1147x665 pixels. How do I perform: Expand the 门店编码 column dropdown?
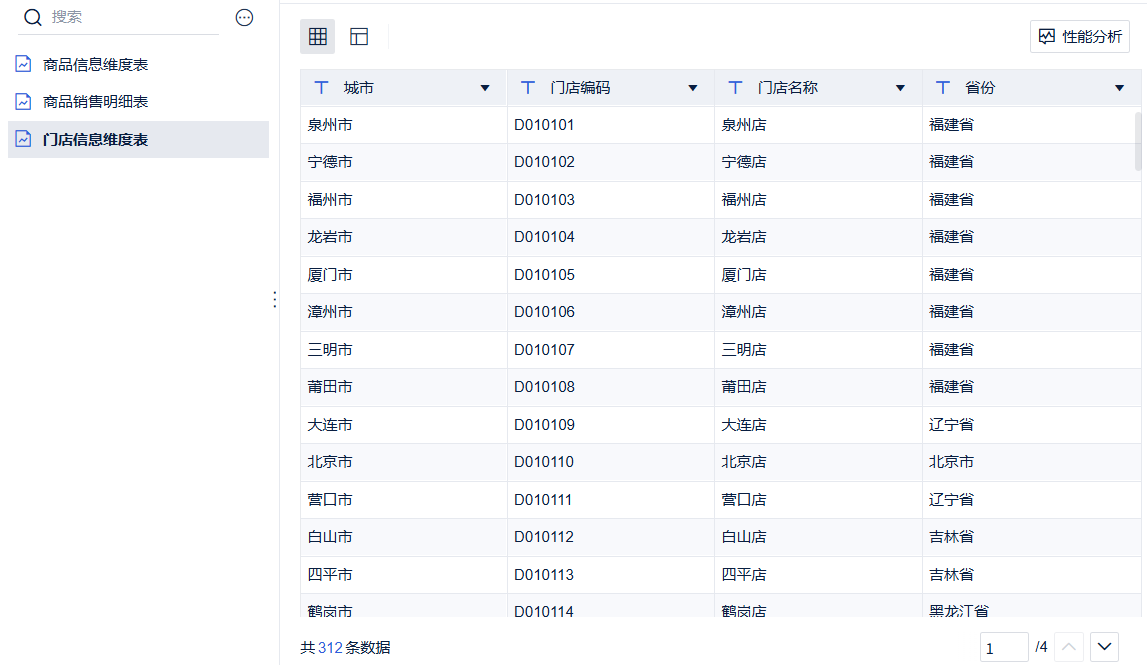[x=692, y=88]
